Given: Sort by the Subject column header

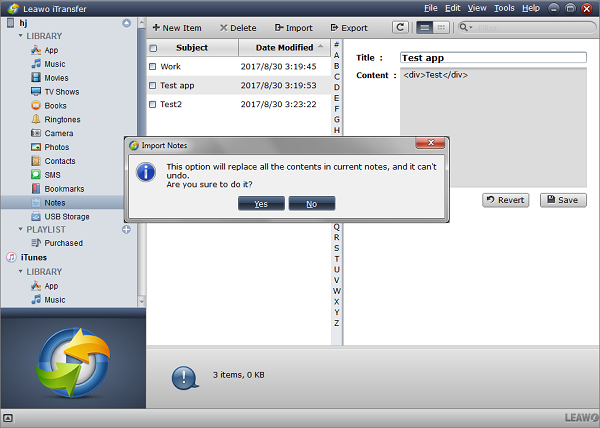Looking at the screenshot, I should (x=192, y=48).
